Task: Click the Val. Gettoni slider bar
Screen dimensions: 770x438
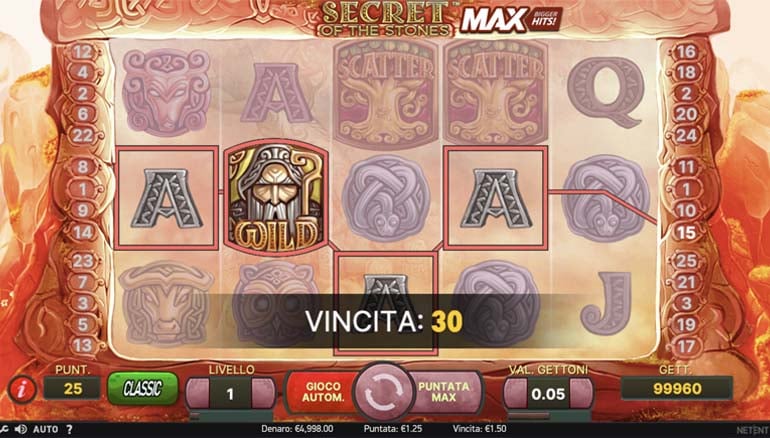Action: pyautogui.click(x=549, y=416)
